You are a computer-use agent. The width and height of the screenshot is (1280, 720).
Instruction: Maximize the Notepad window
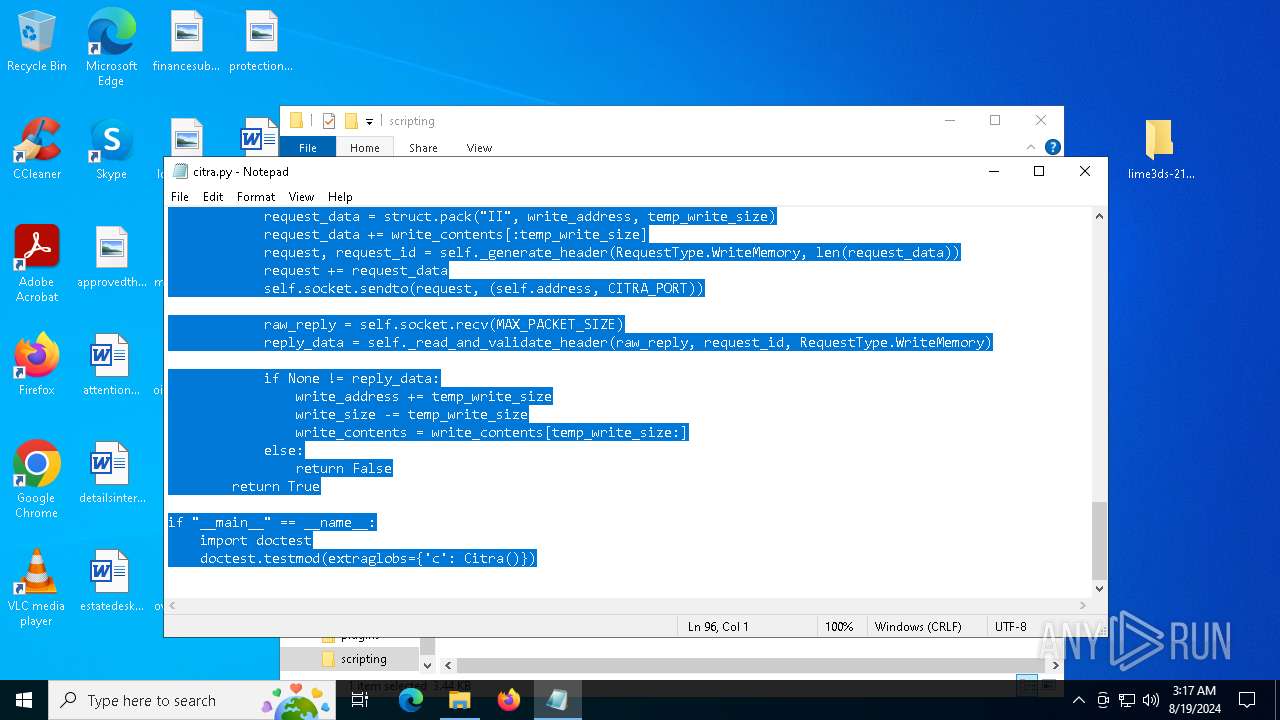[1039, 171]
